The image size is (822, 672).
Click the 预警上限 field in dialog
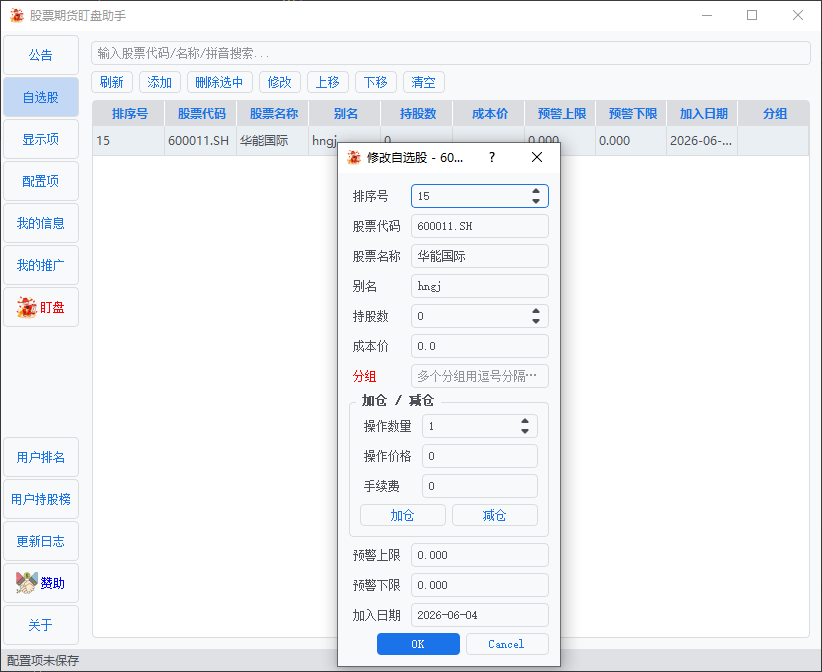480,555
